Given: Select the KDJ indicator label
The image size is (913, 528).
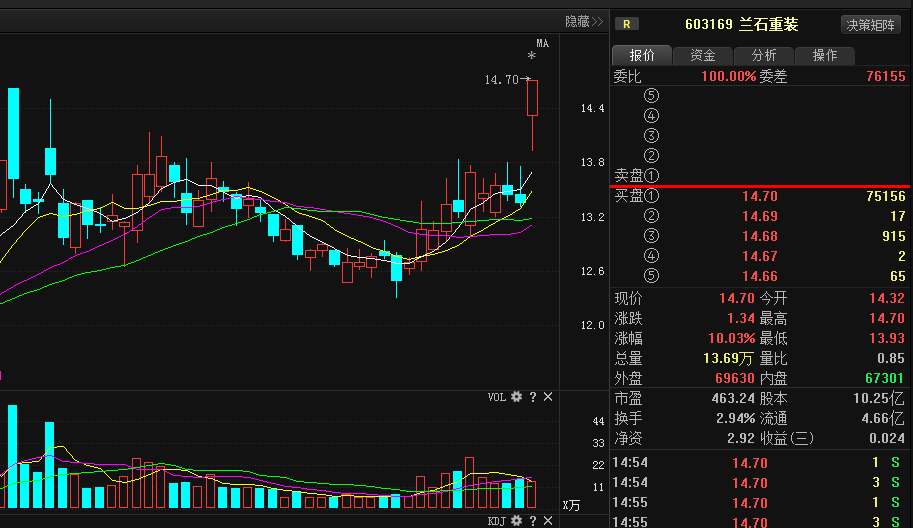Looking at the screenshot, I should click(x=497, y=521).
